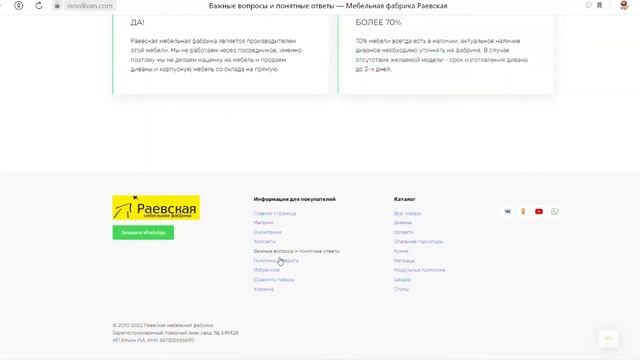
Task: Open the Спальные гарнитуры catalog link
Action: tap(418, 242)
